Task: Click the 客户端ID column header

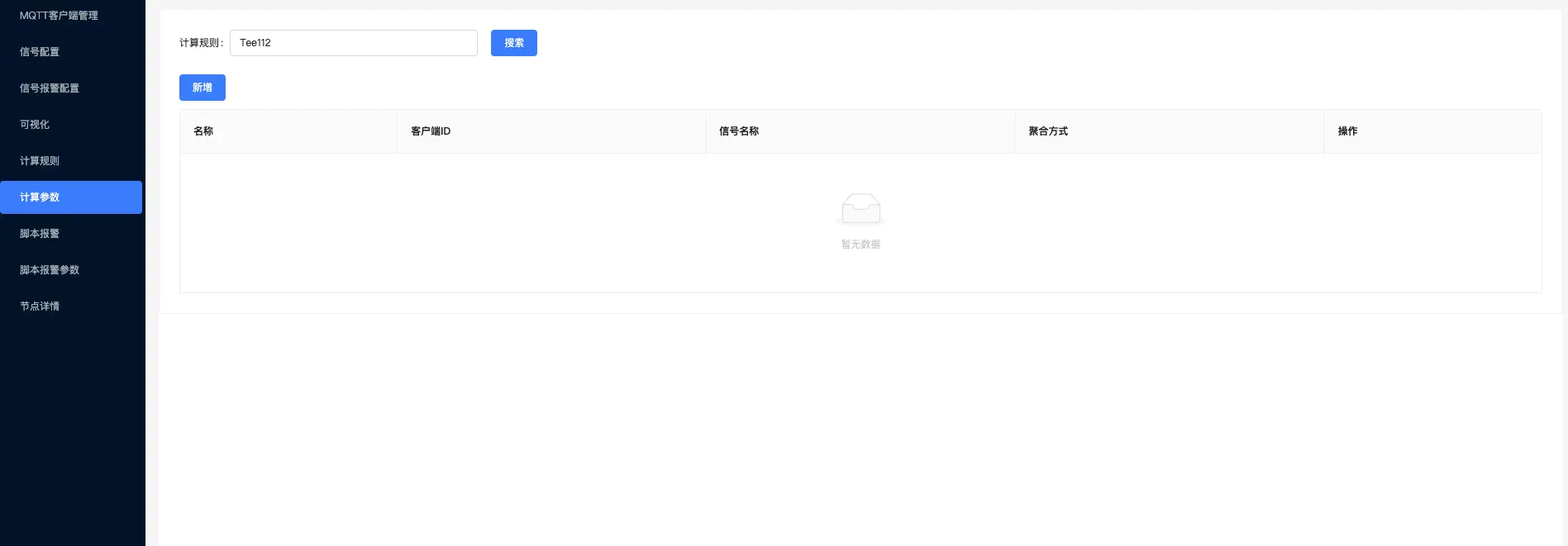Action: point(551,131)
